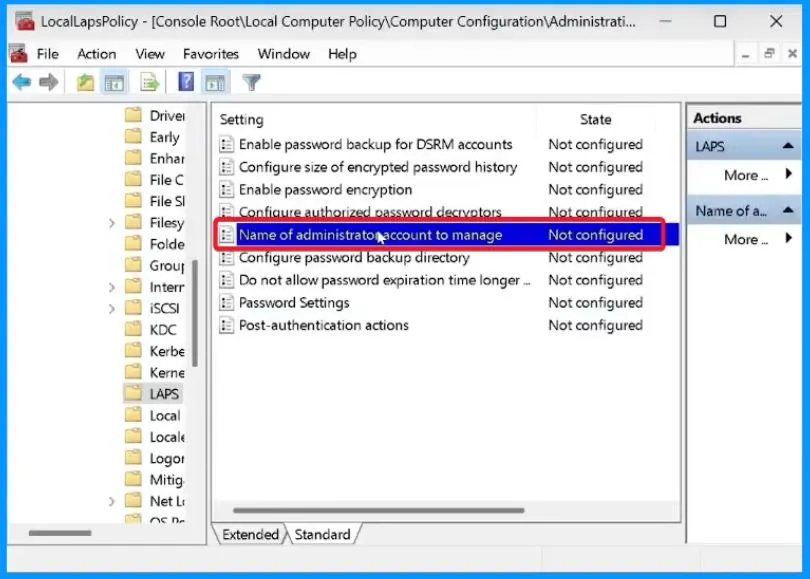Switch to the Standard tab
810x579 pixels.
(322, 534)
